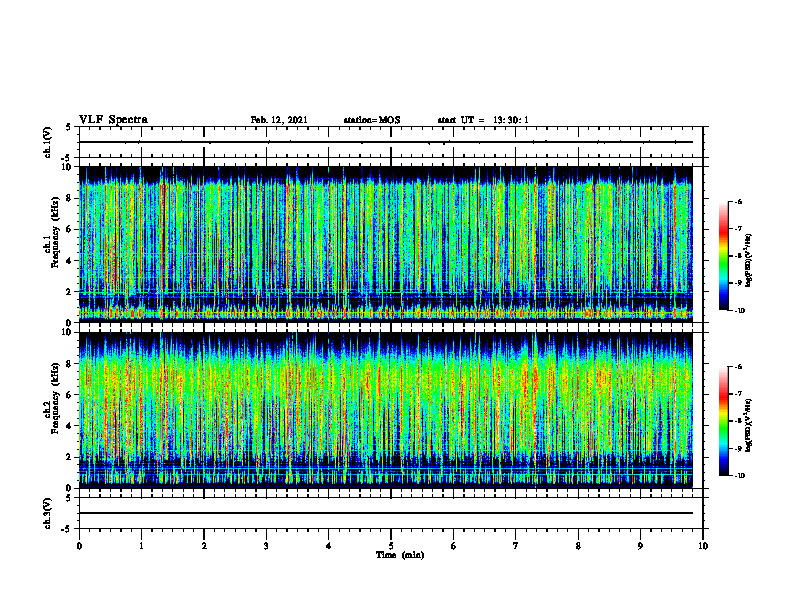Click the final time axis label "10"

pyautogui.click(x=703, y=546)
